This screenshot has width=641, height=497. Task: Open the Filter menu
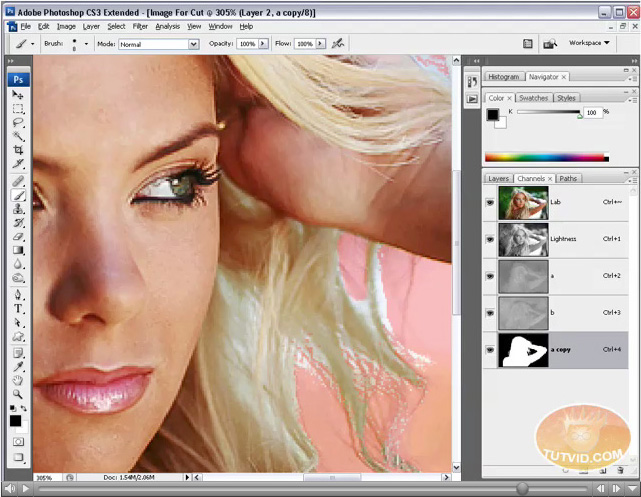tap(140, 26)
